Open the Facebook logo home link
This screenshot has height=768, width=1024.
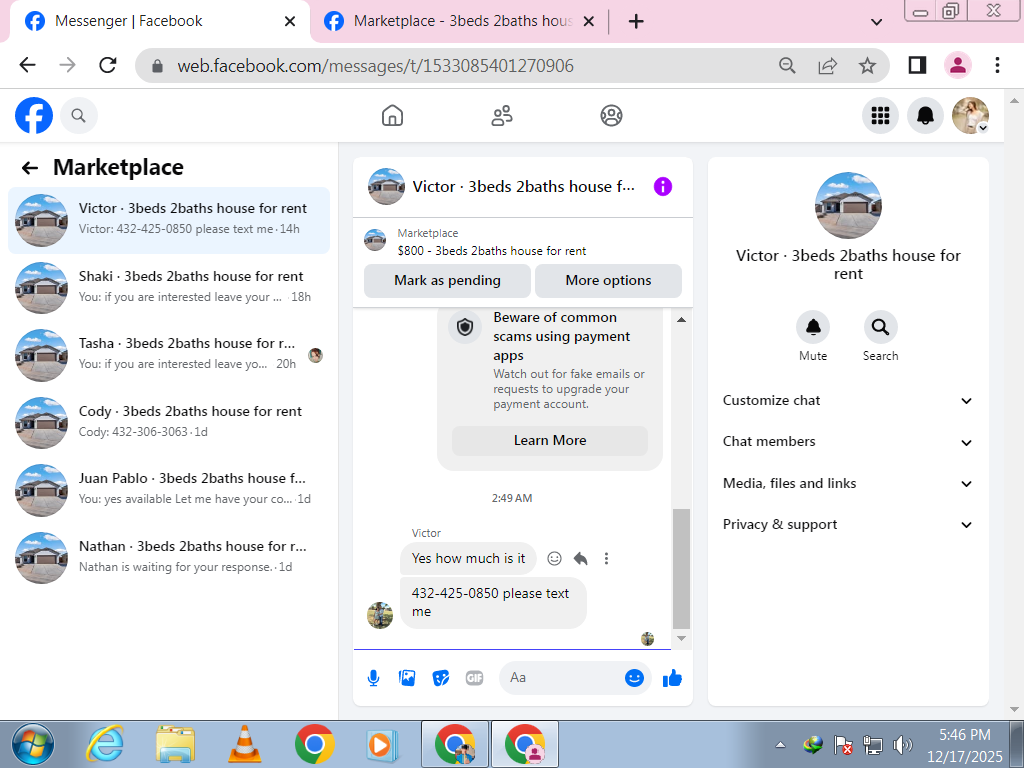pyautogui.click(x=34, y=116)
